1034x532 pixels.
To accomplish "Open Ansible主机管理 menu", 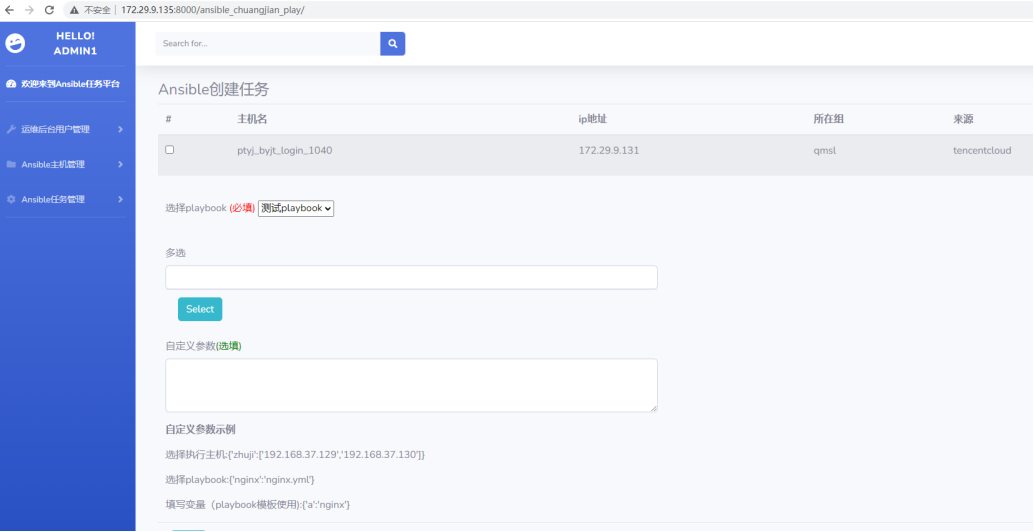I will 64,164.
